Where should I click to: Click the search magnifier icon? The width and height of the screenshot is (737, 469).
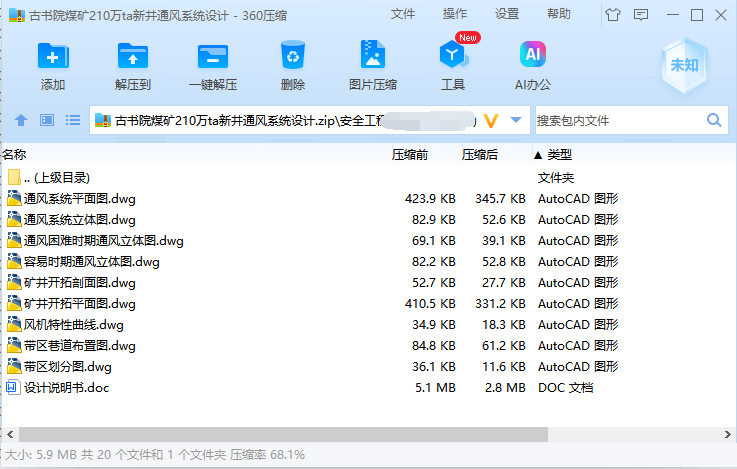pyautogui.click(x=714, y=120)
